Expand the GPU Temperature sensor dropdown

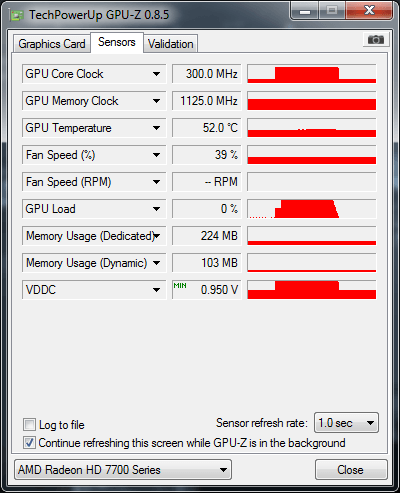[x=156, y=128]
